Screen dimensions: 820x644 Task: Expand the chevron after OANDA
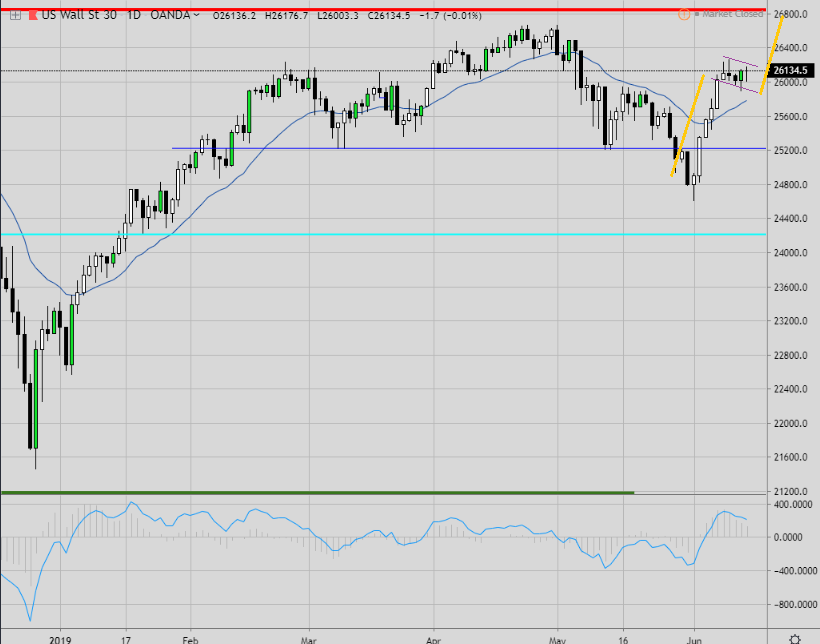point(197,15)
